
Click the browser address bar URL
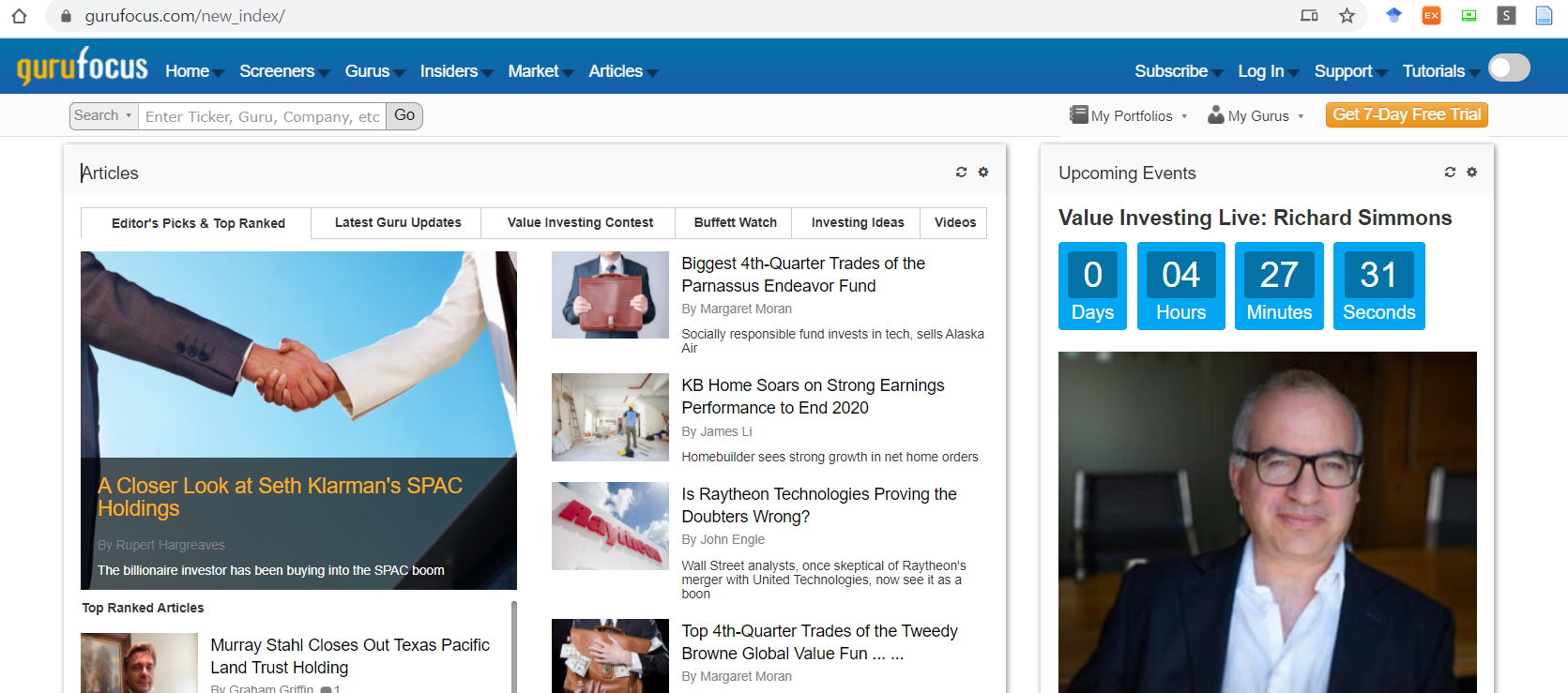pyautogui.click(x=185, y=16)
